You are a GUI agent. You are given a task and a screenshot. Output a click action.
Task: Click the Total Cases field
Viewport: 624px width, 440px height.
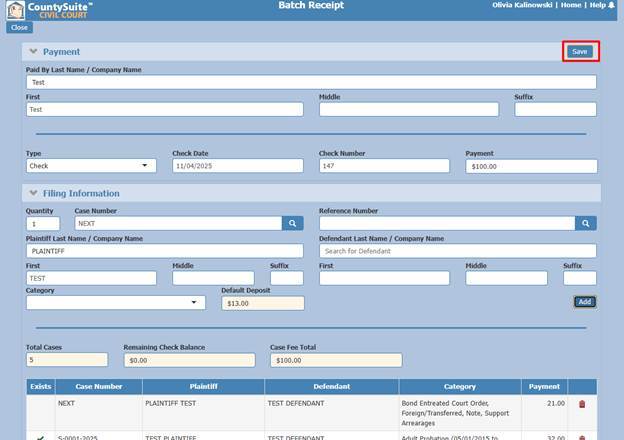67,360
